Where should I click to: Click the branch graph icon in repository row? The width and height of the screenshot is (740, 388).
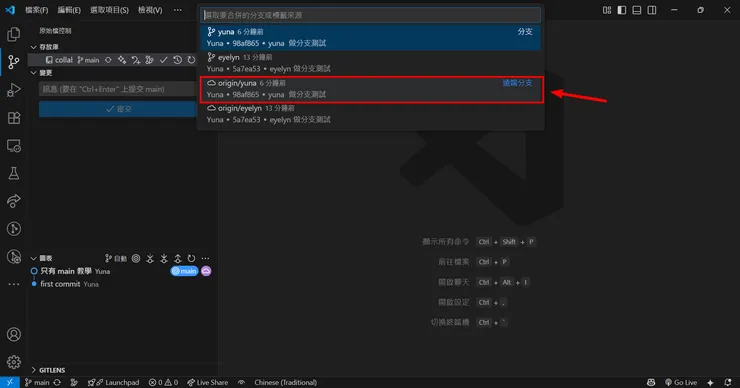[150, 60]
